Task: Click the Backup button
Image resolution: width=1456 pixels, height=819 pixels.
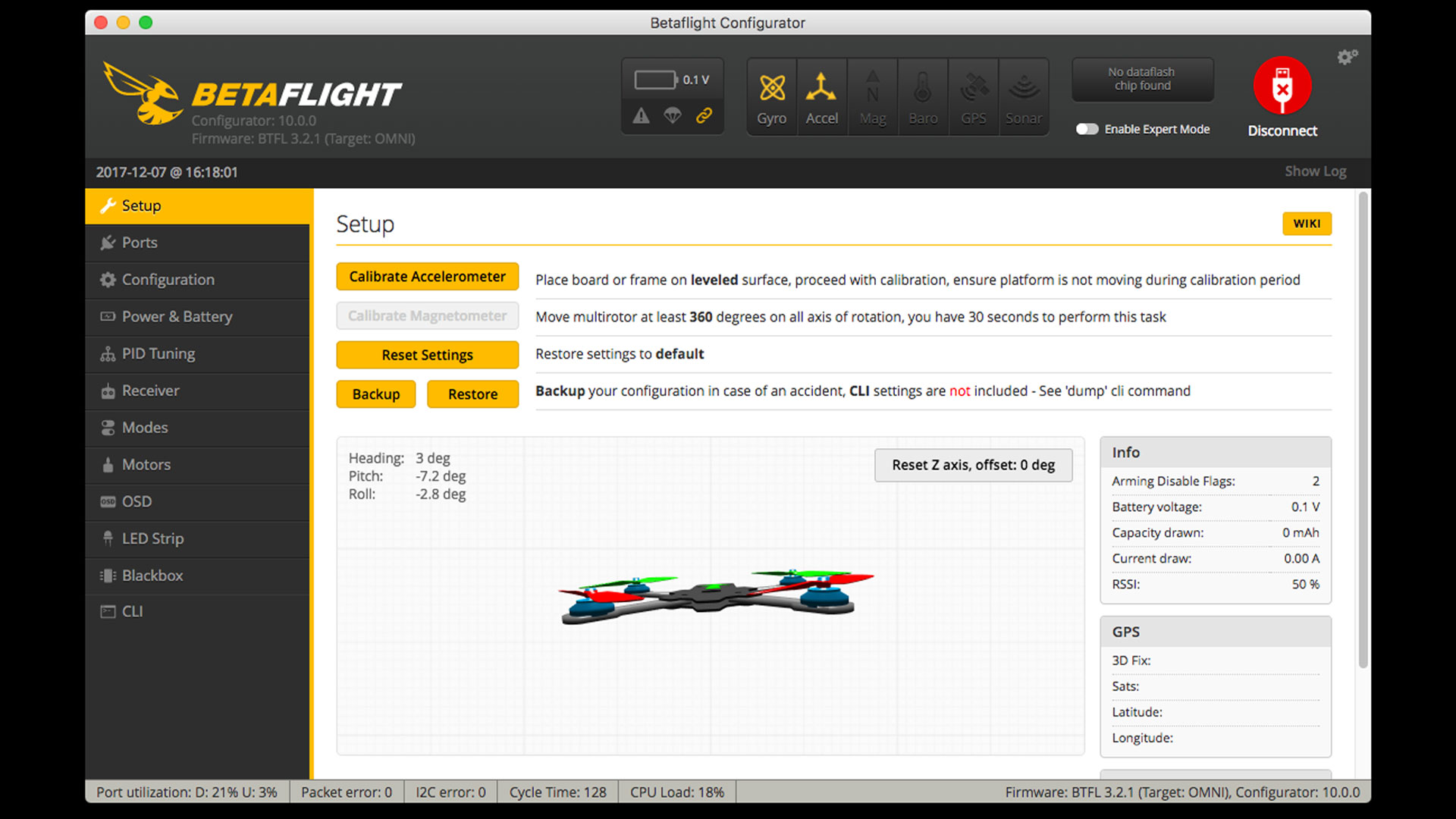Action: [x=376, y=394]
